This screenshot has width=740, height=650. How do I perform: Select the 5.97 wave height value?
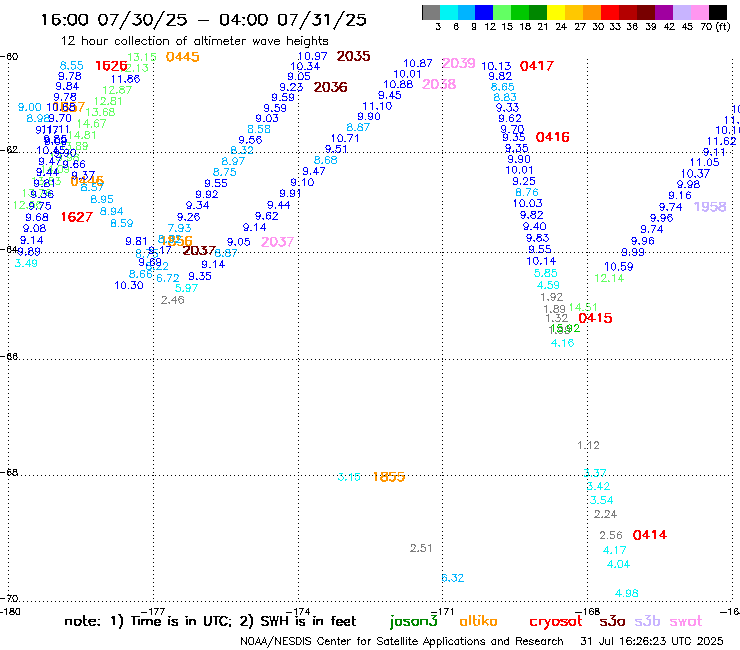(x=186, y=288)
